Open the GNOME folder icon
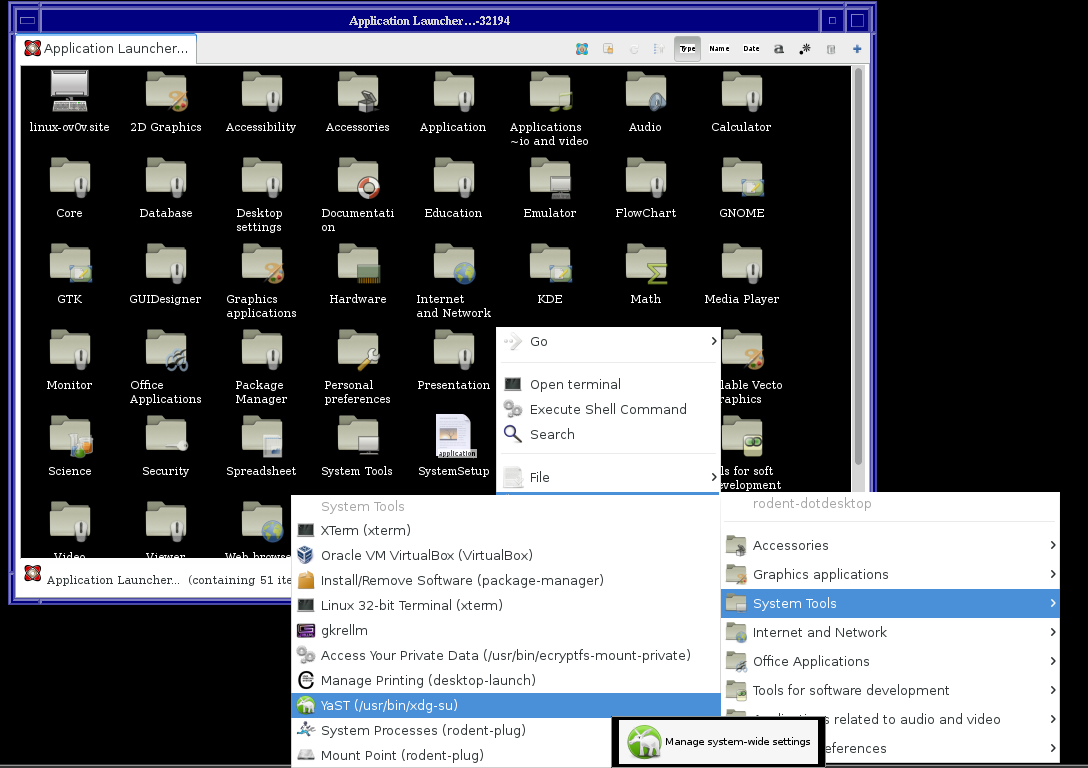 [x=742, y=178]
